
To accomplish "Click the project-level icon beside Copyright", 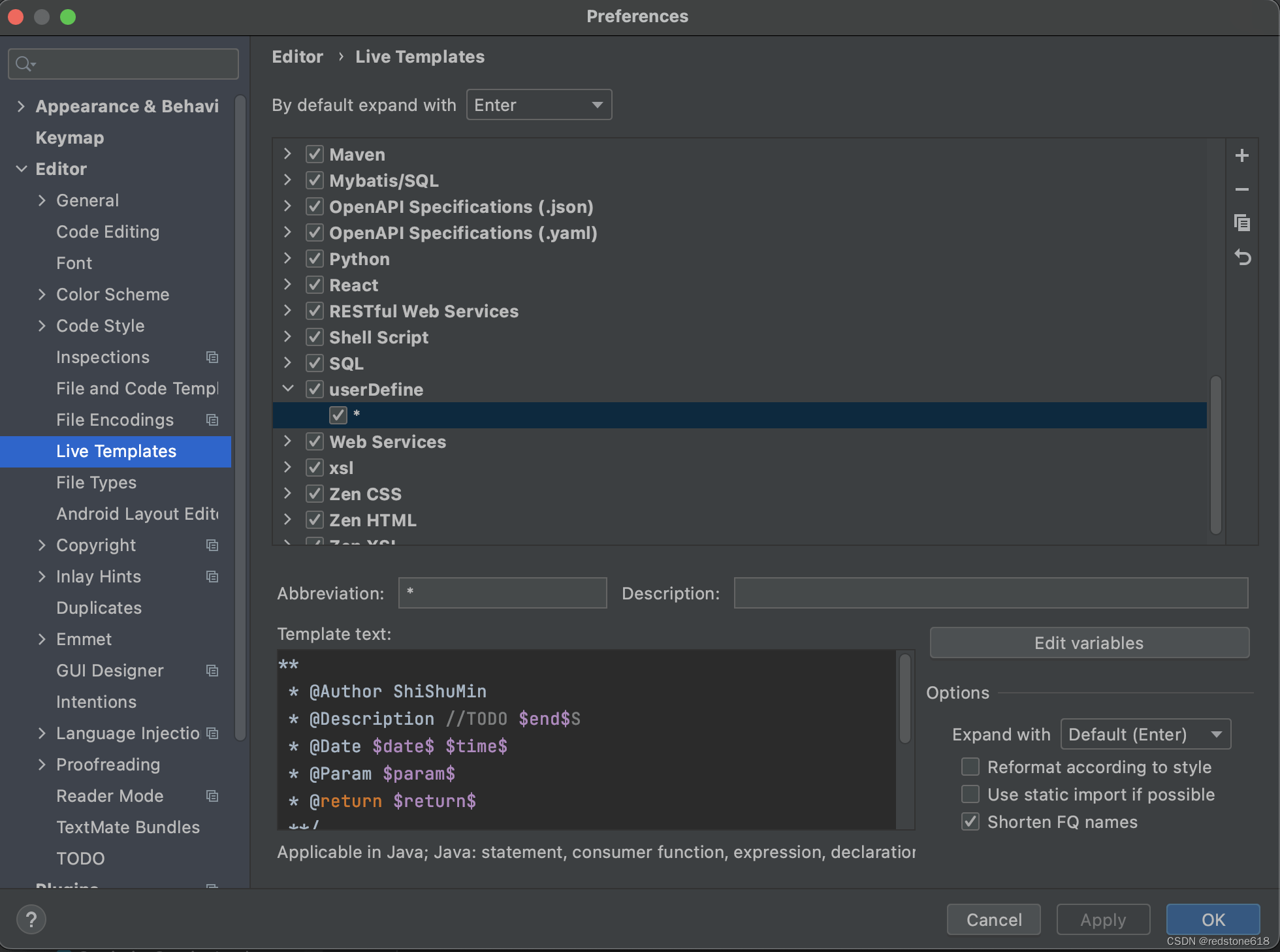I will coord(212,545).
